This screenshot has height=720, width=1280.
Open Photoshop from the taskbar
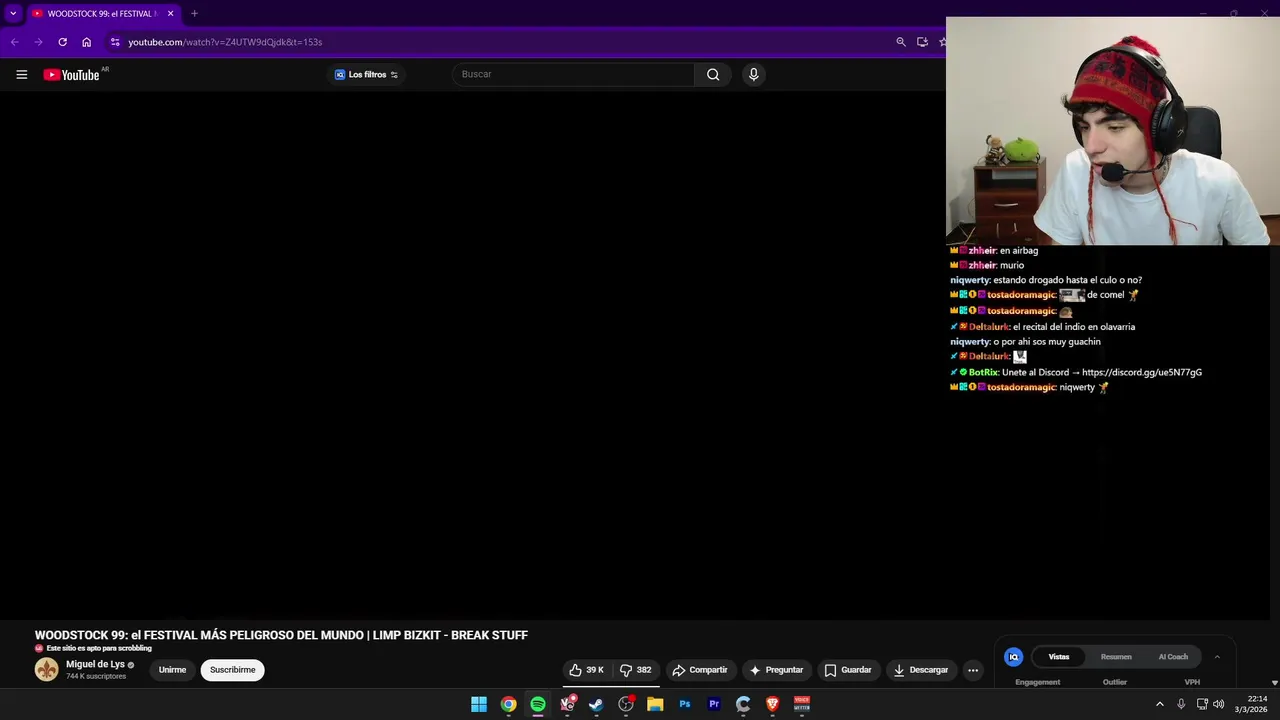(685, 704)
